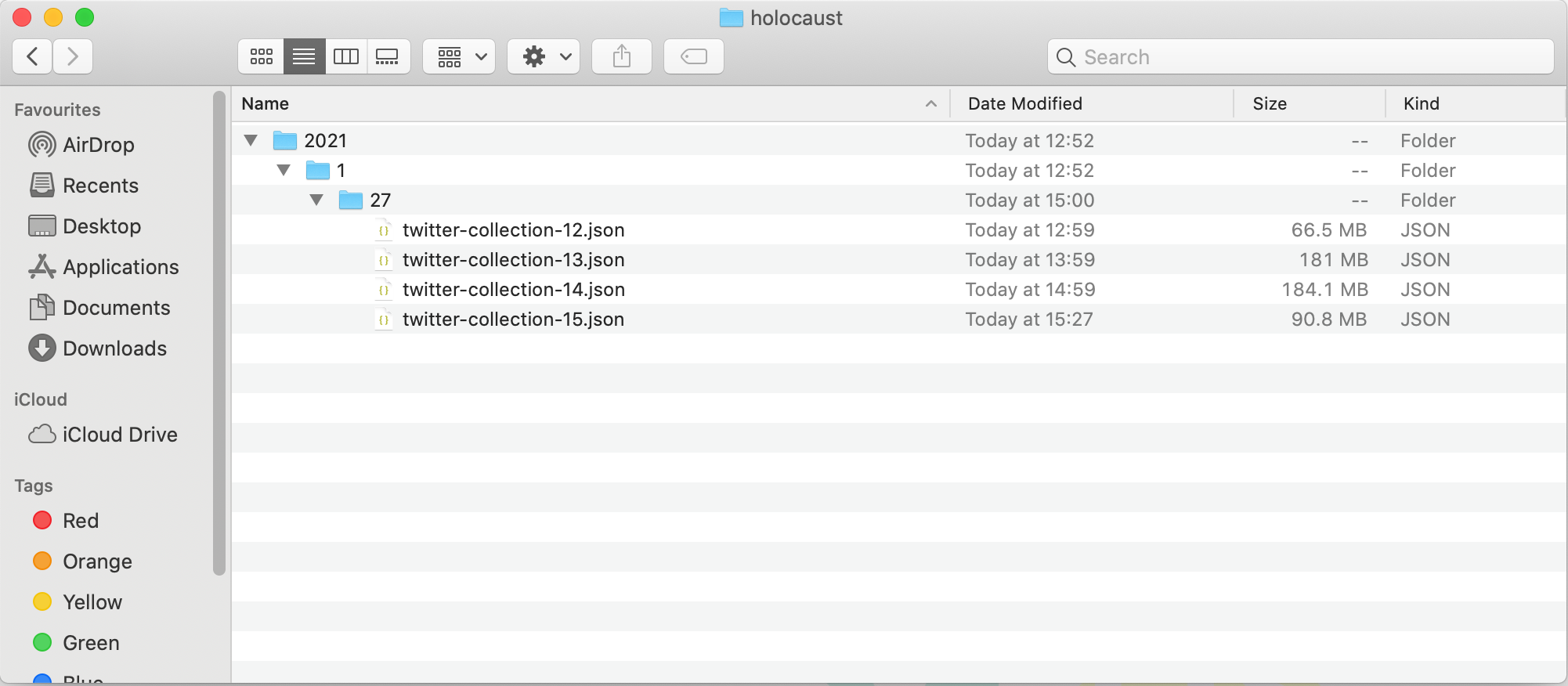Screen dimensions: 1568x686
Task: Open Recents in the sidebar
Action: point(84,186)
